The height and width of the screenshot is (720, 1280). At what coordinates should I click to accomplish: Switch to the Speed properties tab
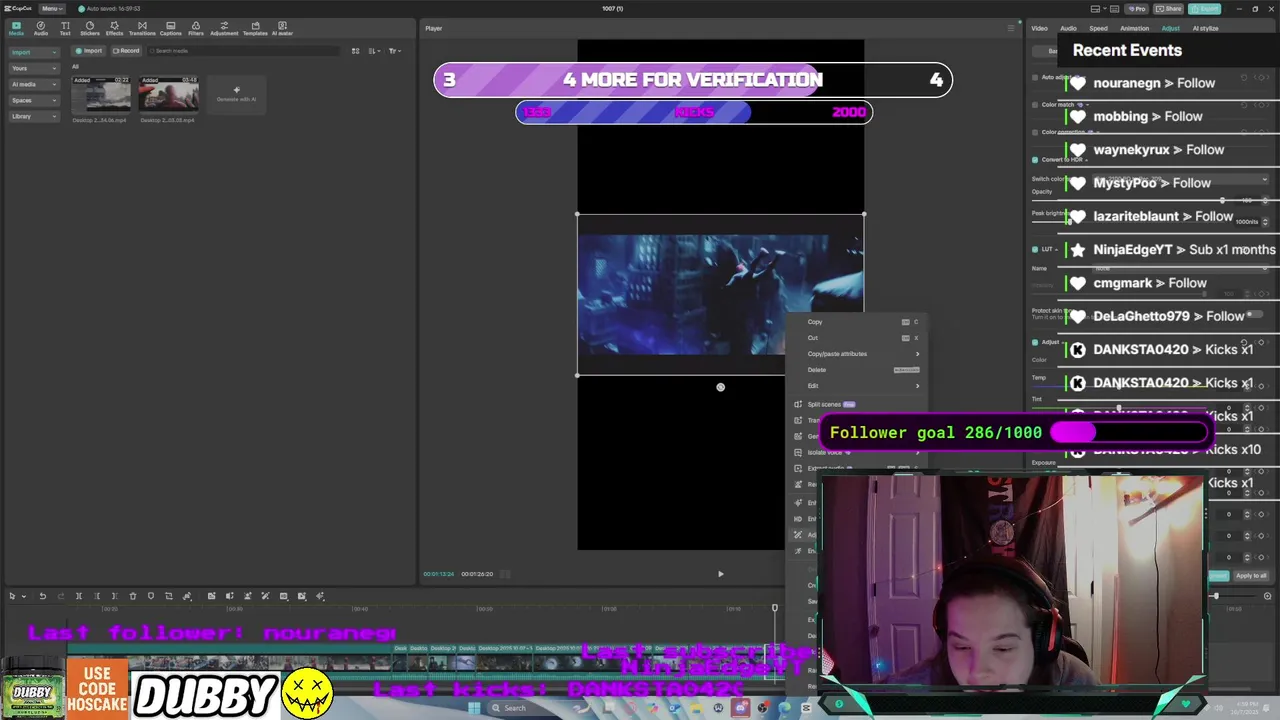click(x=1098, y=28)
